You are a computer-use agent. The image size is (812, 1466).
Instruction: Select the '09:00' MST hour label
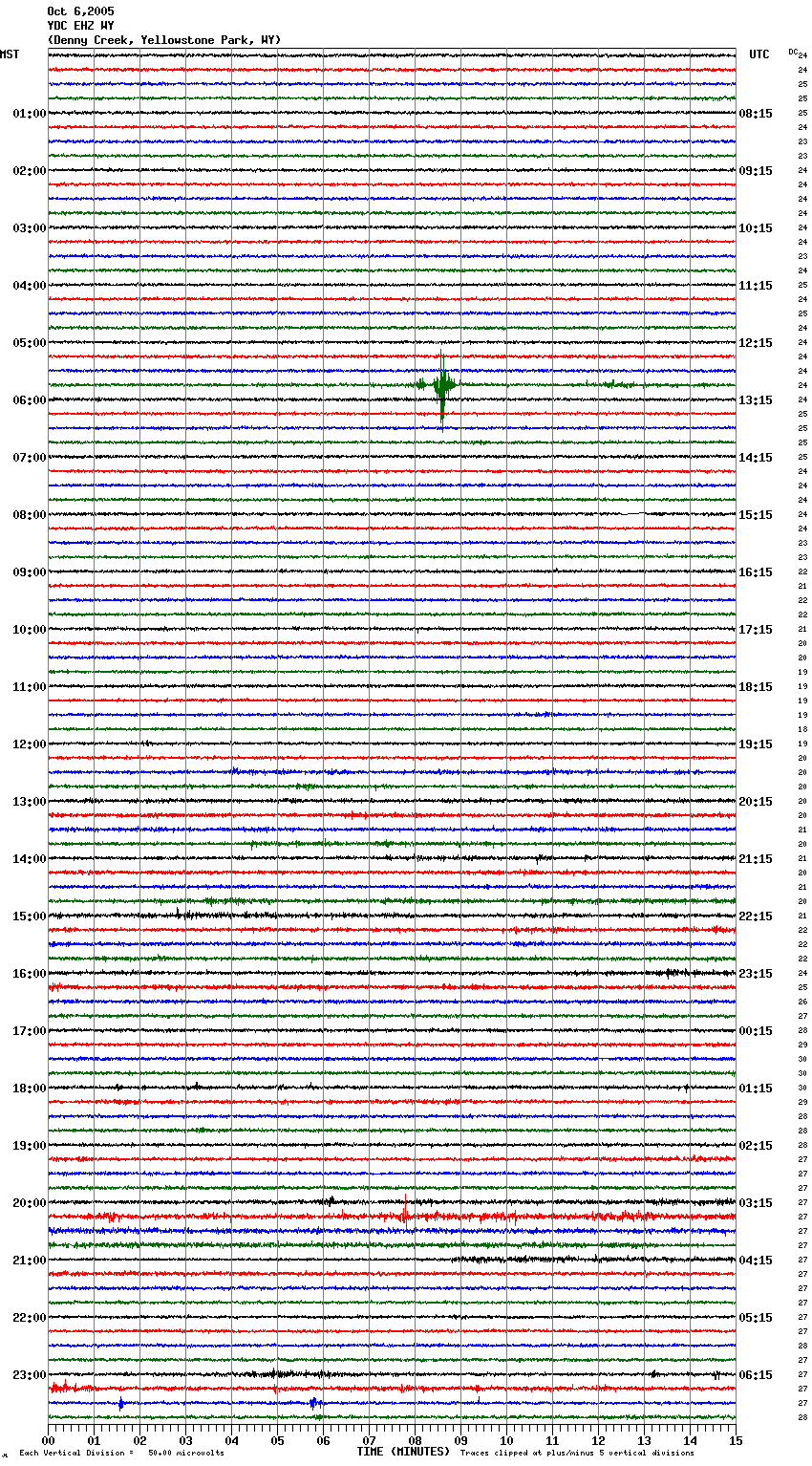30,572
